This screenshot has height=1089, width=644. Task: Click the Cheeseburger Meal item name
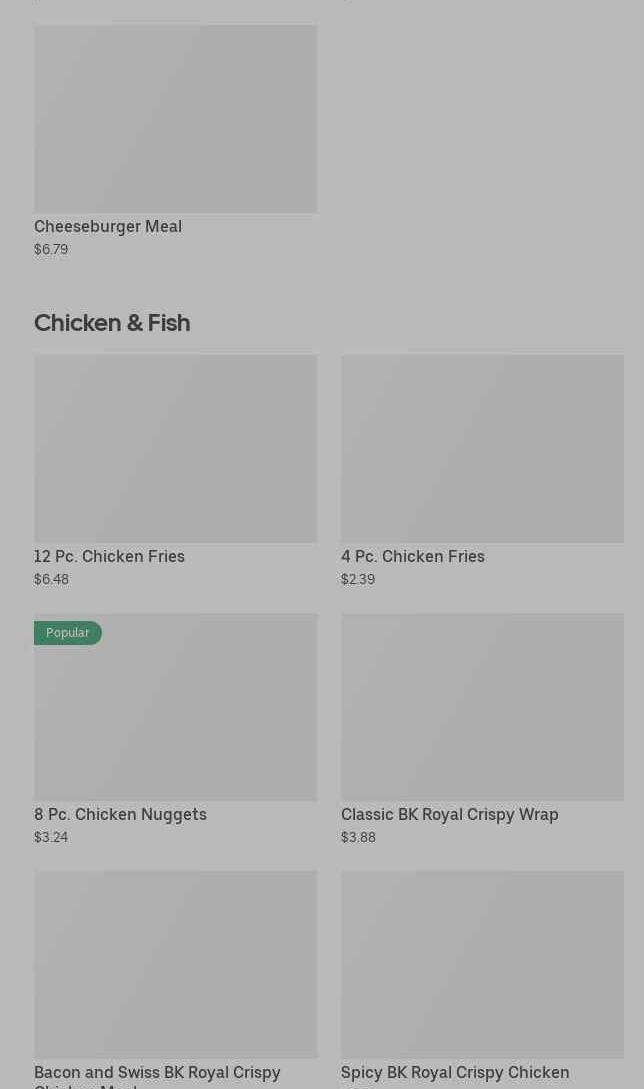[108, 226]
